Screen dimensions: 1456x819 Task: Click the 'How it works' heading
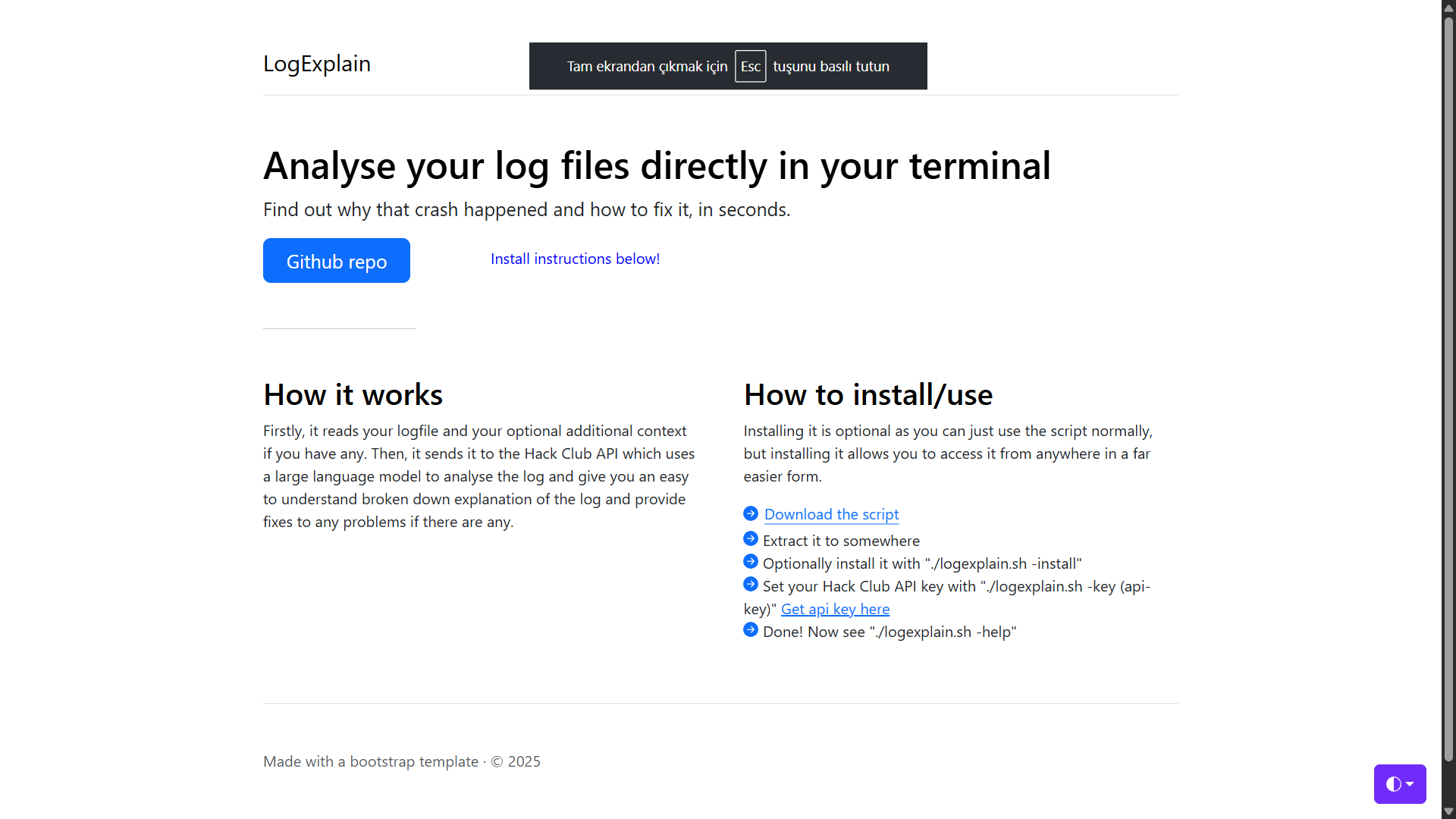(x=353, y=395)
